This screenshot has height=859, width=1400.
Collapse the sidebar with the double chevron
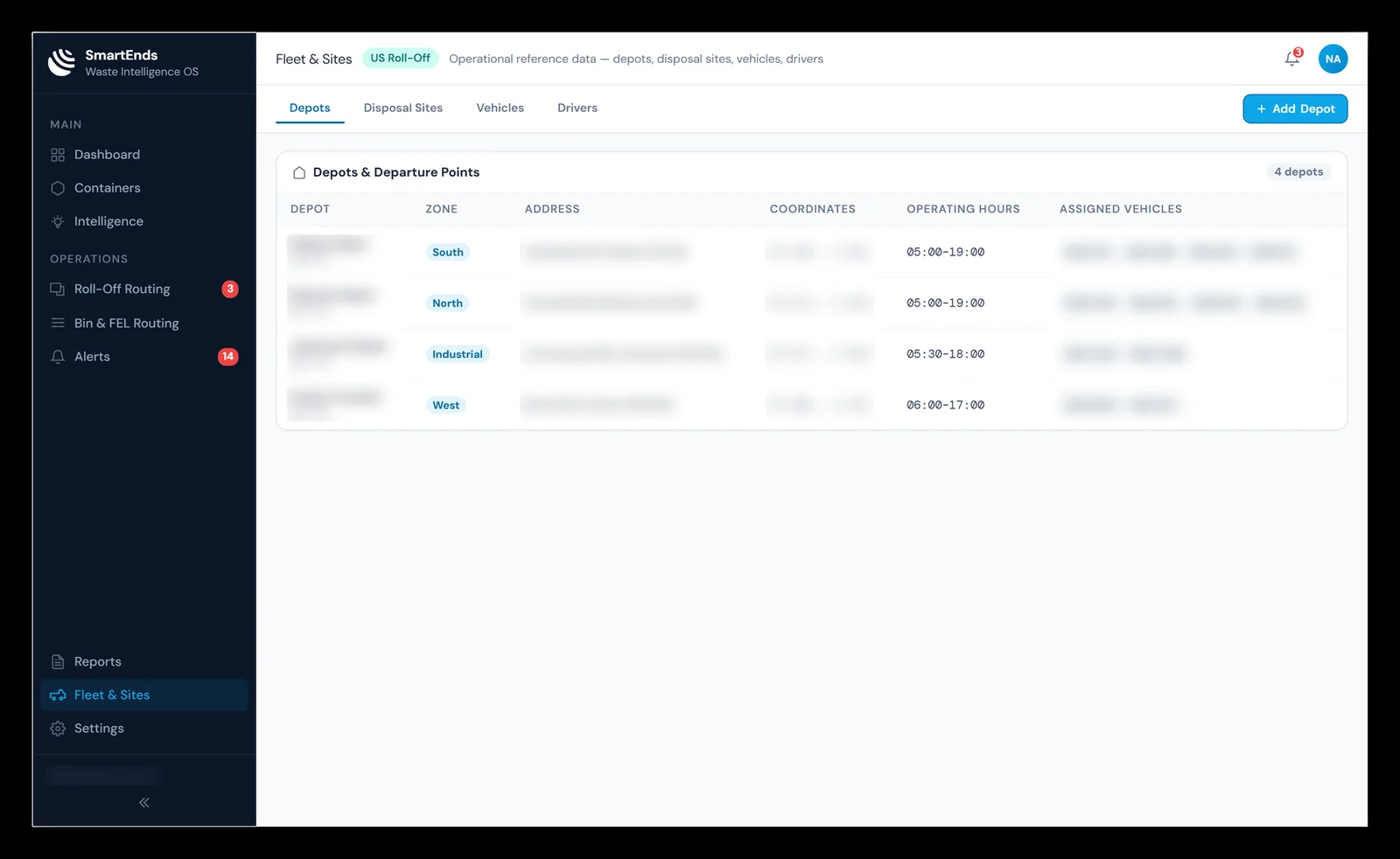tap(144, 802)
